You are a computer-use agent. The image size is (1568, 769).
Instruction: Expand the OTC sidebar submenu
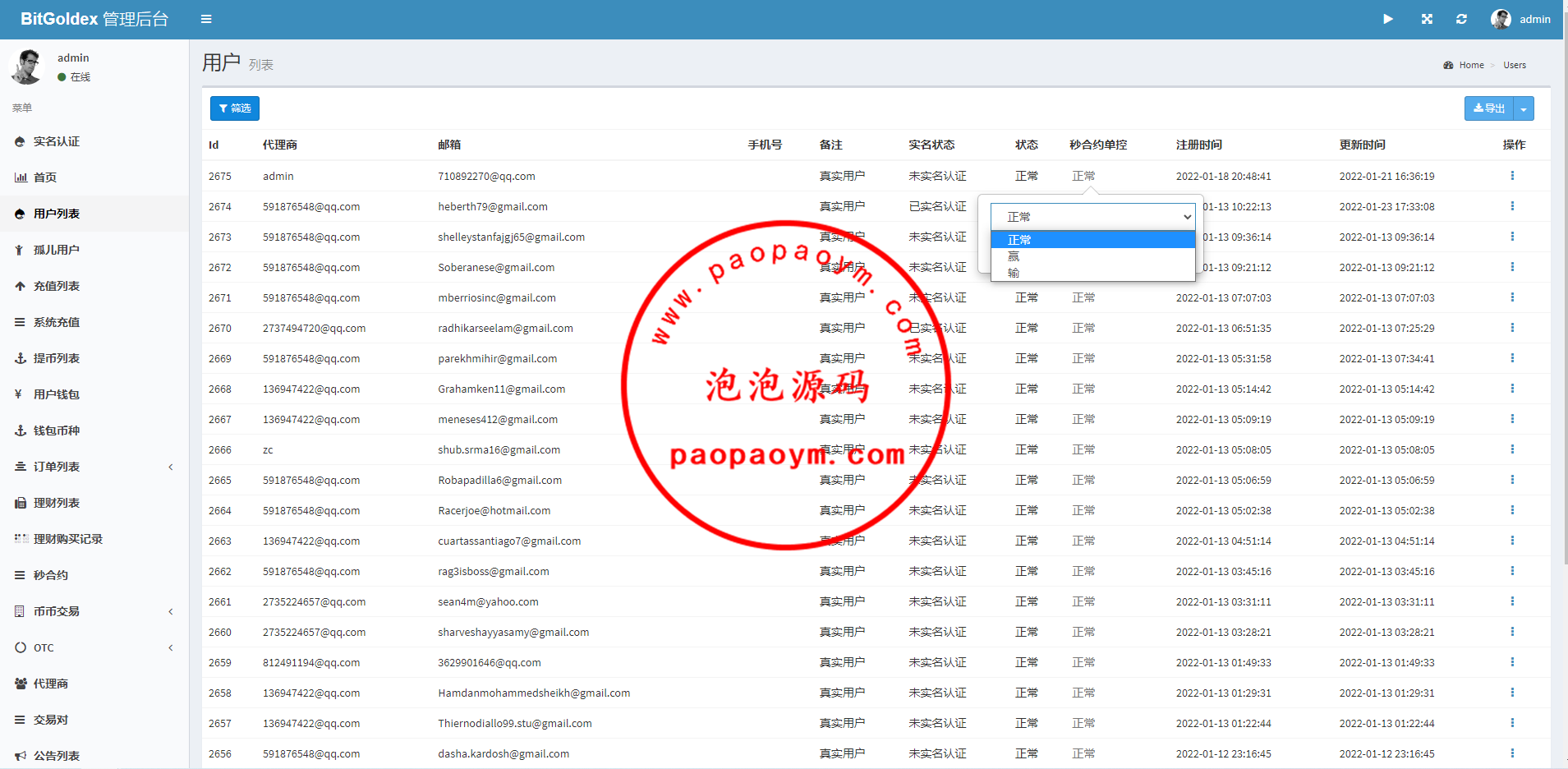click(x=170, y=647)
